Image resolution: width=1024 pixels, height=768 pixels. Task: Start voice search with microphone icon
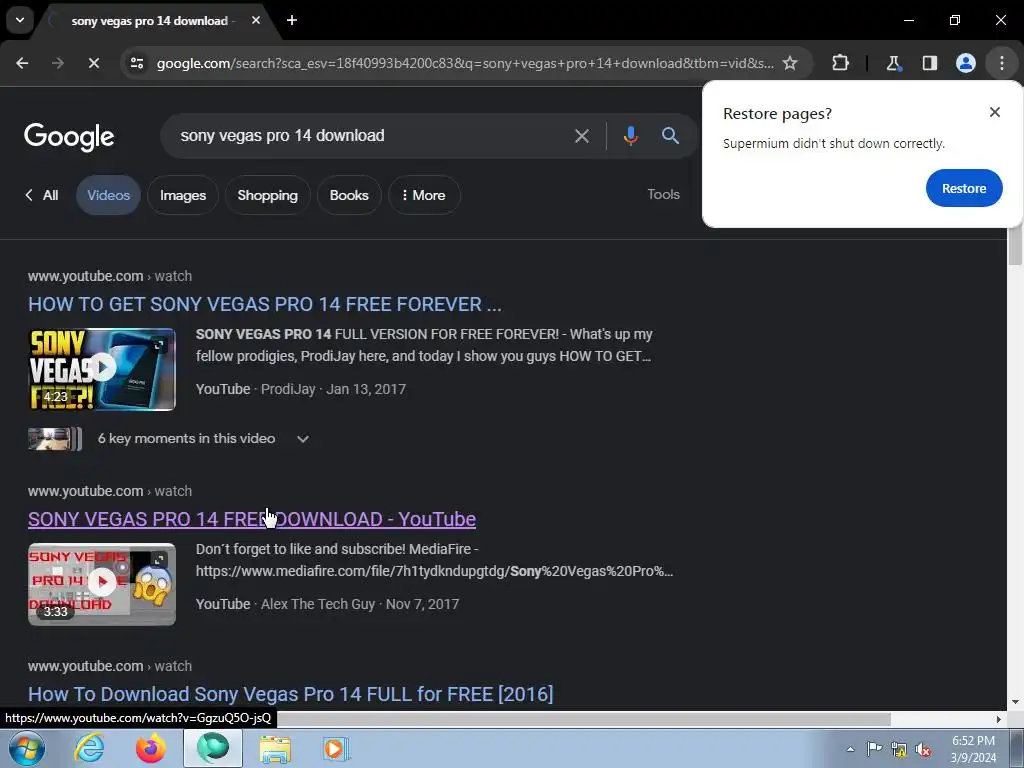pos(630,136)
